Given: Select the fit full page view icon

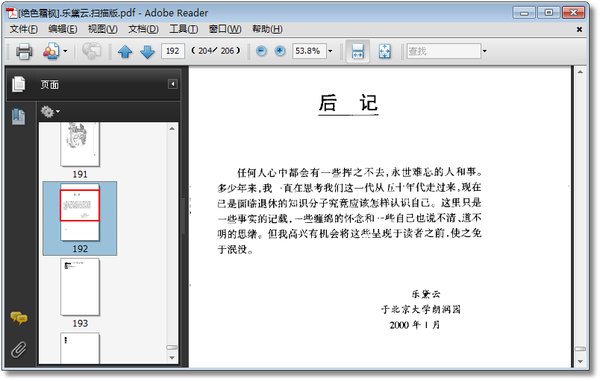Looking at the screenshot, I should tap(385, 51).
